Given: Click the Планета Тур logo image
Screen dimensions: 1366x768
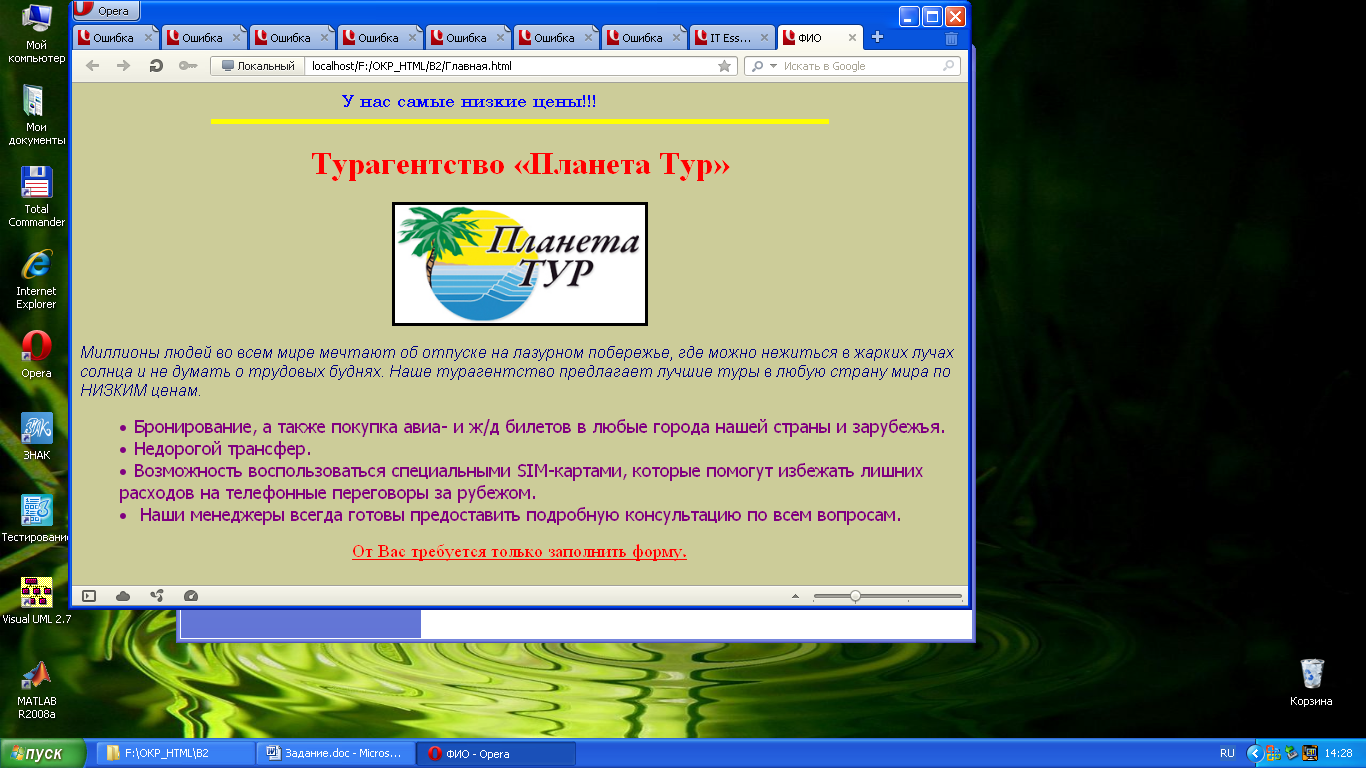Looking at the screenshot, I should click(x=520, y=264).
